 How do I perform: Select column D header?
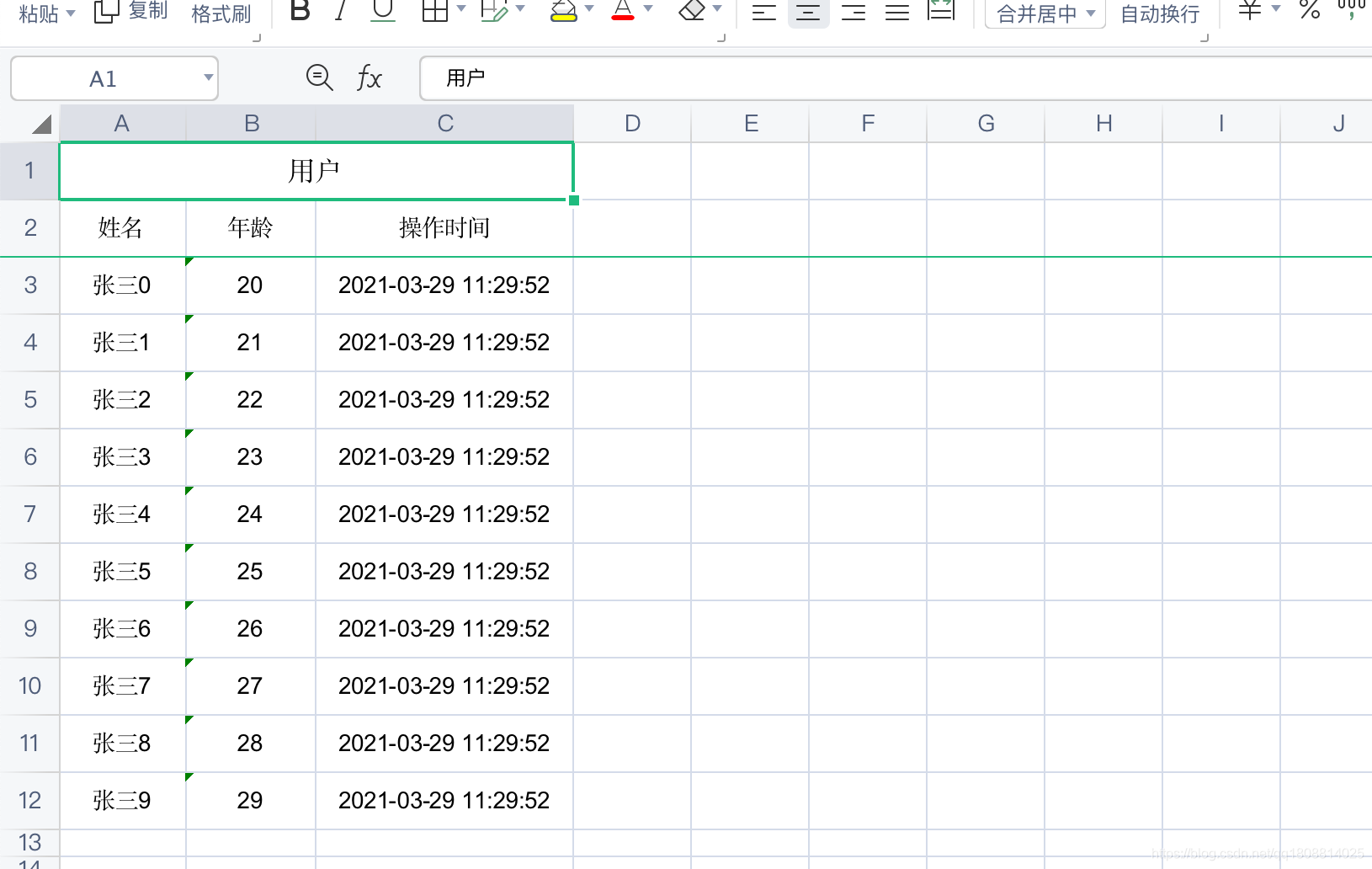click(632, 124)
